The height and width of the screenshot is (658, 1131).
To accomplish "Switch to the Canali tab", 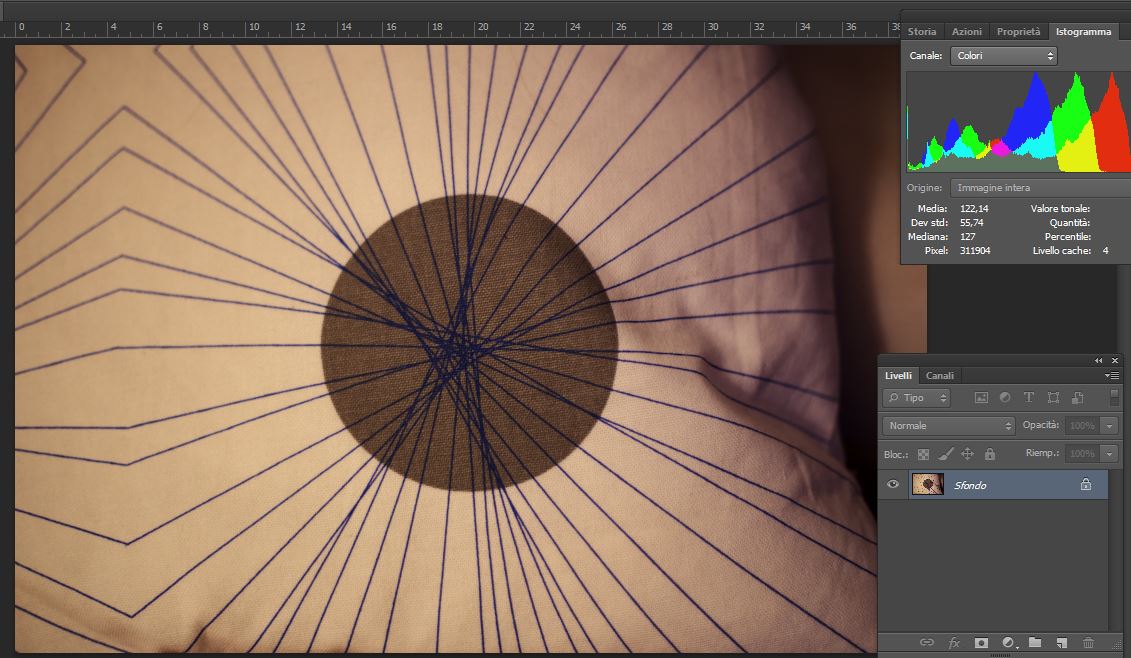I will [x=939, y=376].
